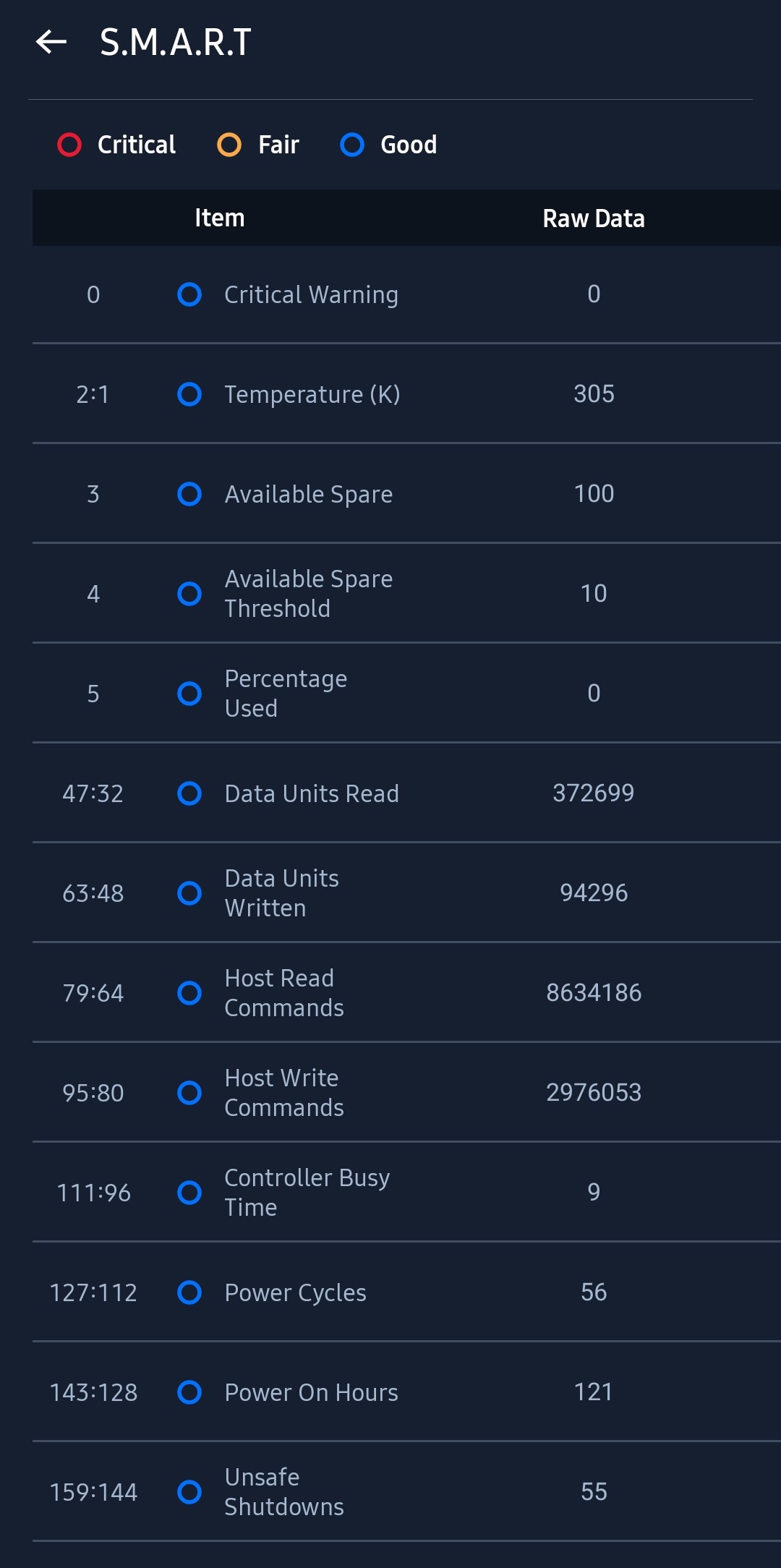Select the Raw Data column header
This screenshot has width=781, height=1568.
(x=594, y=218)
